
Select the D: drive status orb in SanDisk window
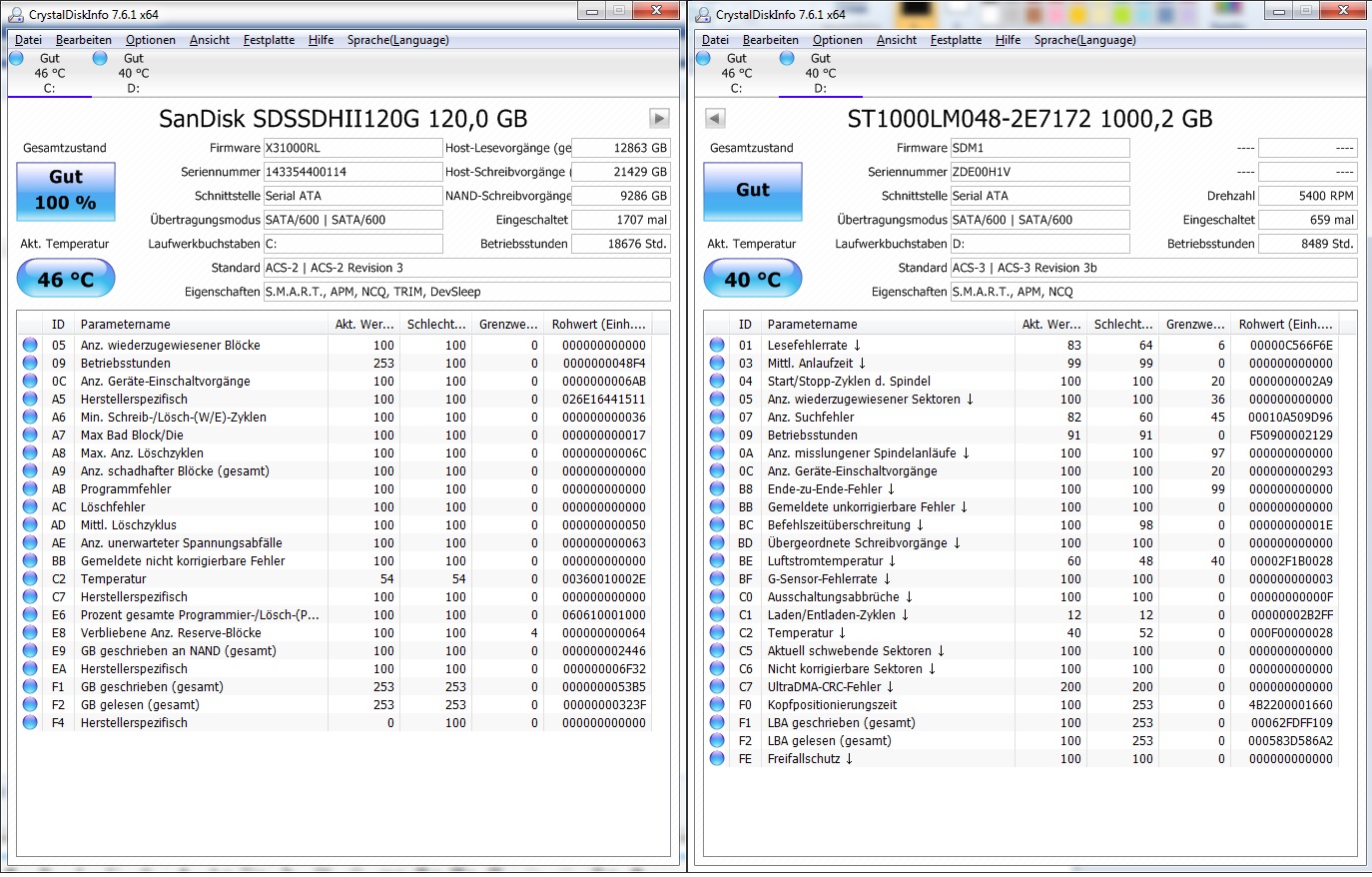100,58
